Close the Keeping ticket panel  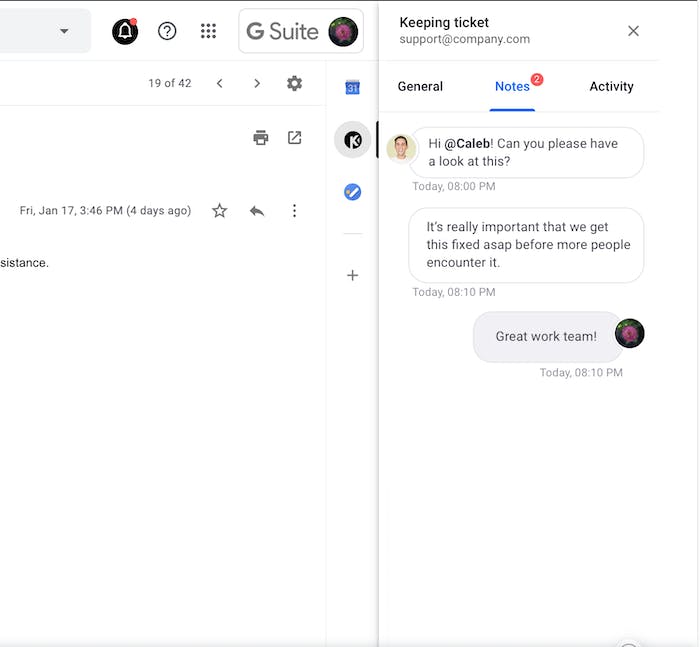coord(633,31)
